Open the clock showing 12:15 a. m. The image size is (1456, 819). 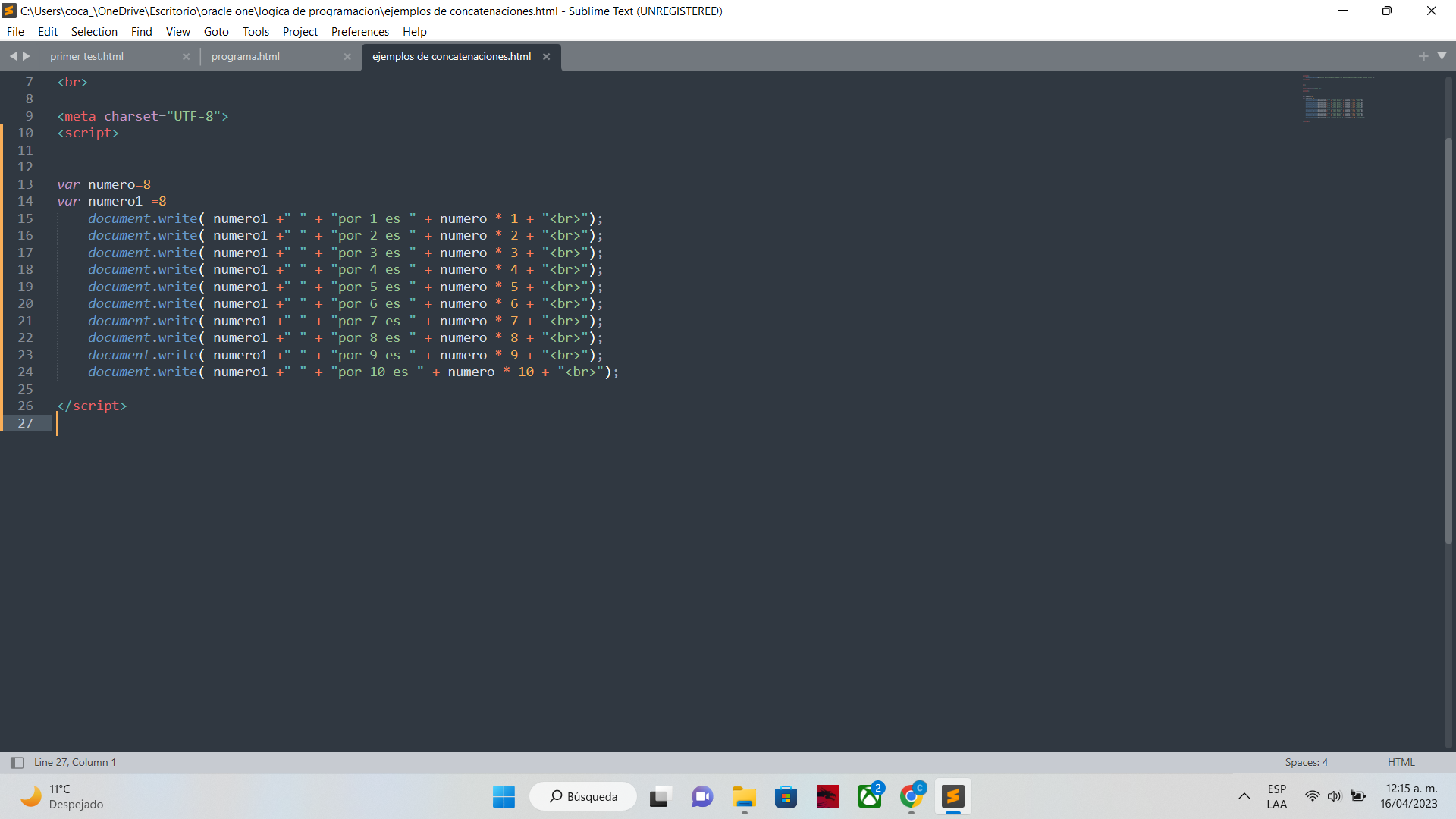pos(1409,796)
